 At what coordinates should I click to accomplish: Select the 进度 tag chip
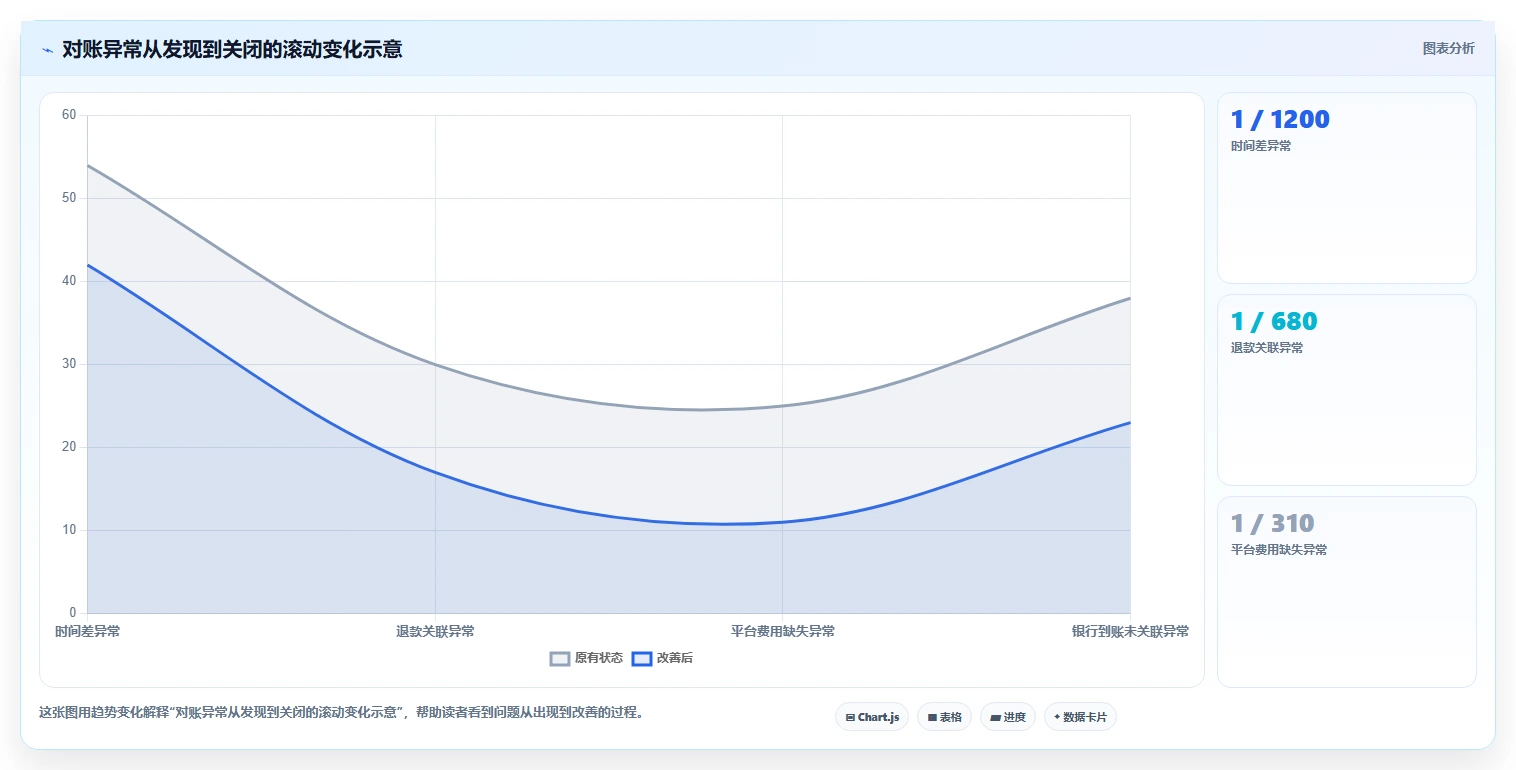(x=1008, y=717)
